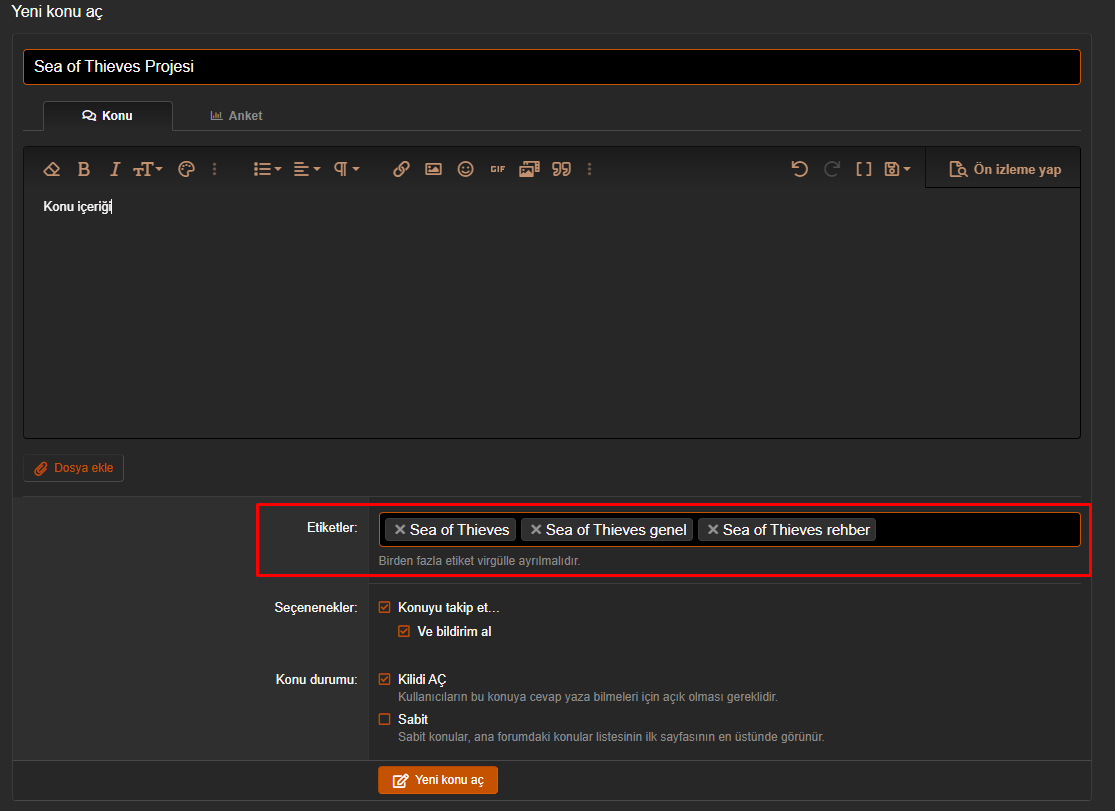The height and width of the screenshot is (811, 1115).
Task: Toggle Ve bildirim al checkbox
Action: 404,632
